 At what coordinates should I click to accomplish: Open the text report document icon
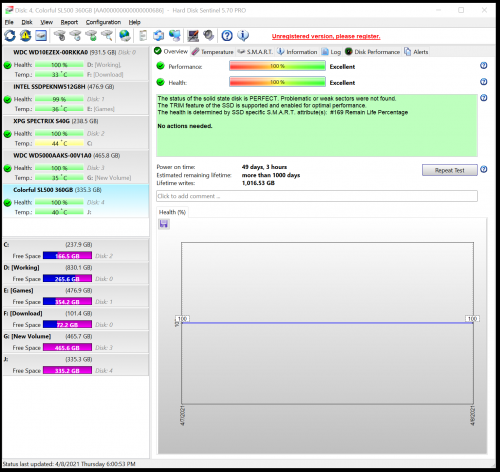pyautogui.click(x=143, y=35)
